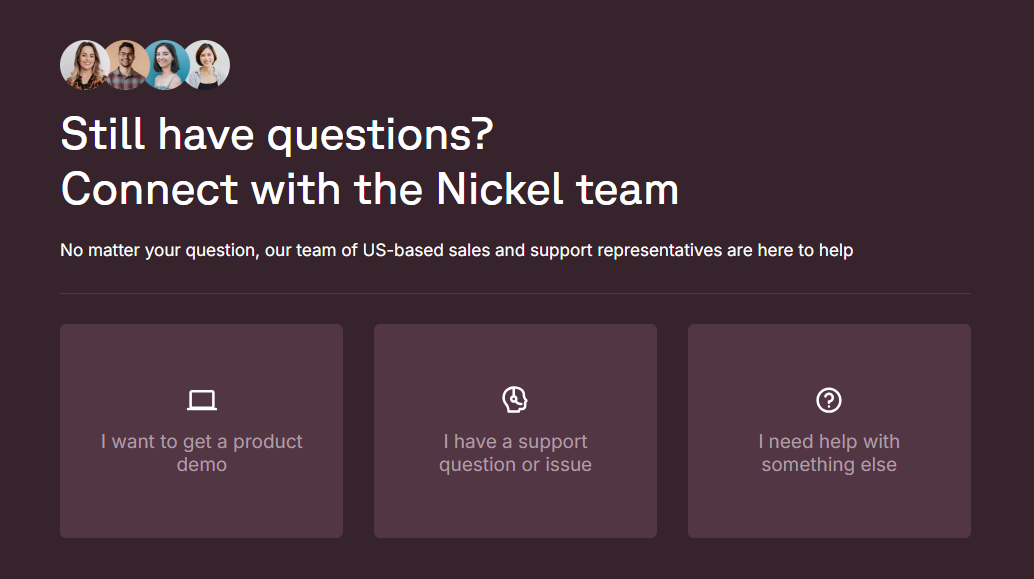
Task: Click the 'Still have questions?' heading
Action: coord(278,131)
